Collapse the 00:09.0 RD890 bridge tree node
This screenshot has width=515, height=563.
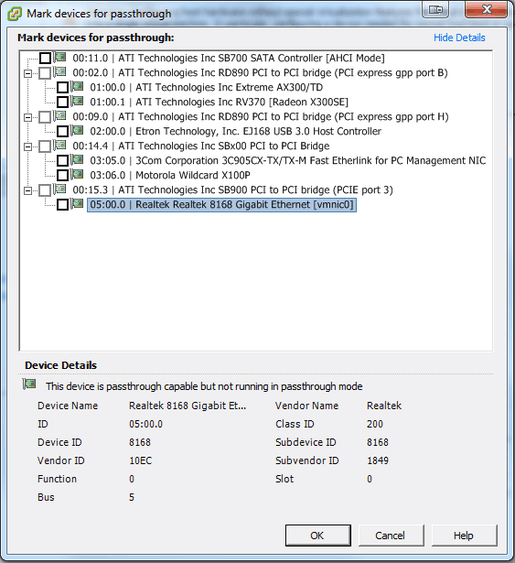pyautogui.click(x=28, y=117)
